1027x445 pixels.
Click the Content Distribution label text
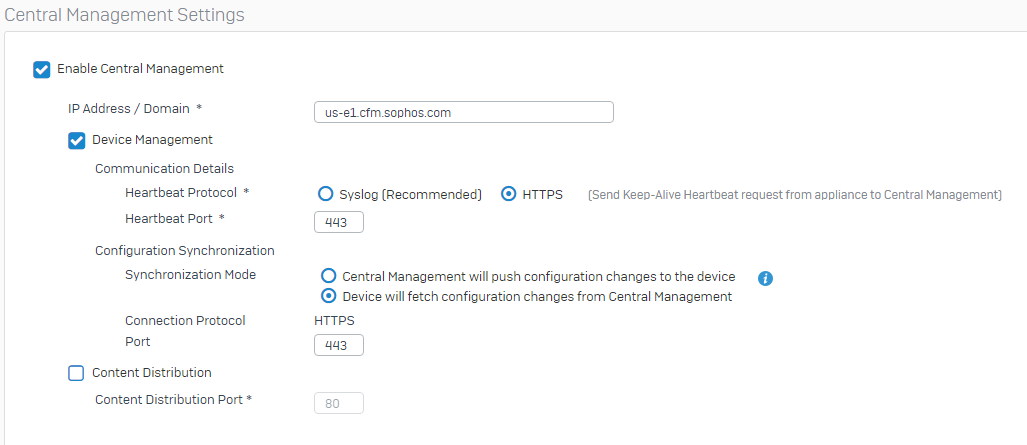(x=152, y=372)
